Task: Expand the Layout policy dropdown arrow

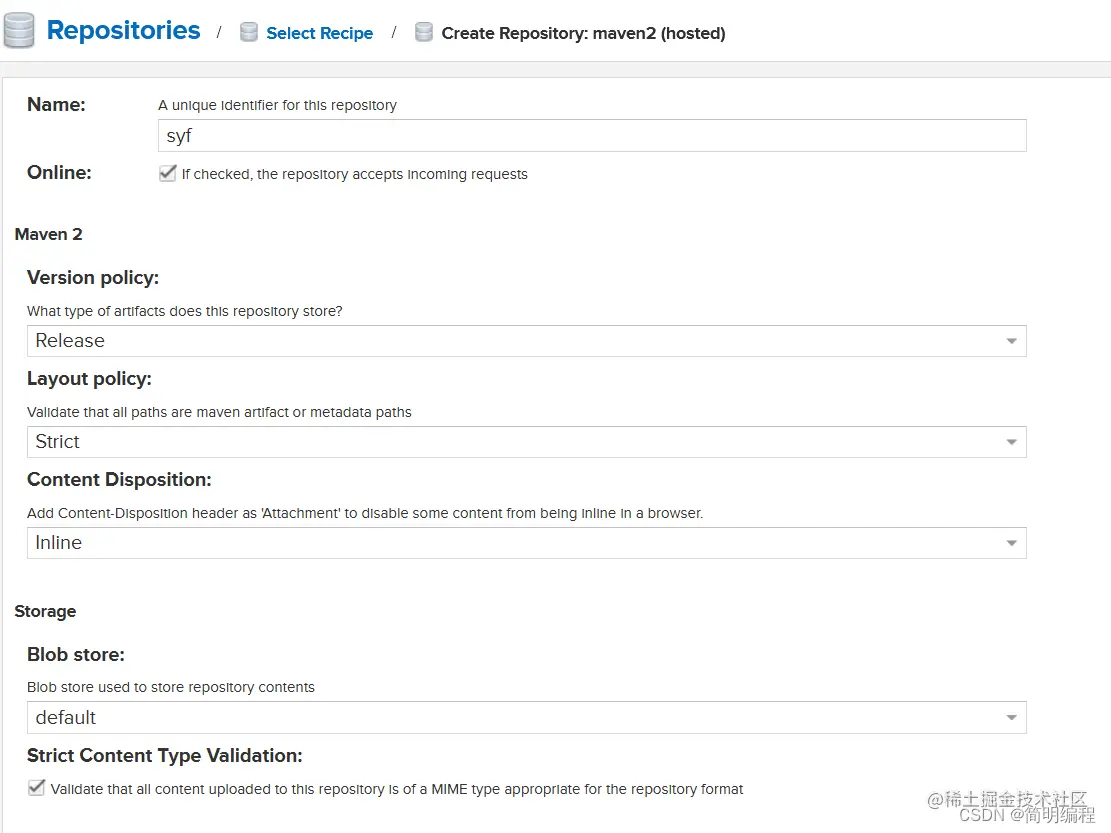Action: 1011,442
